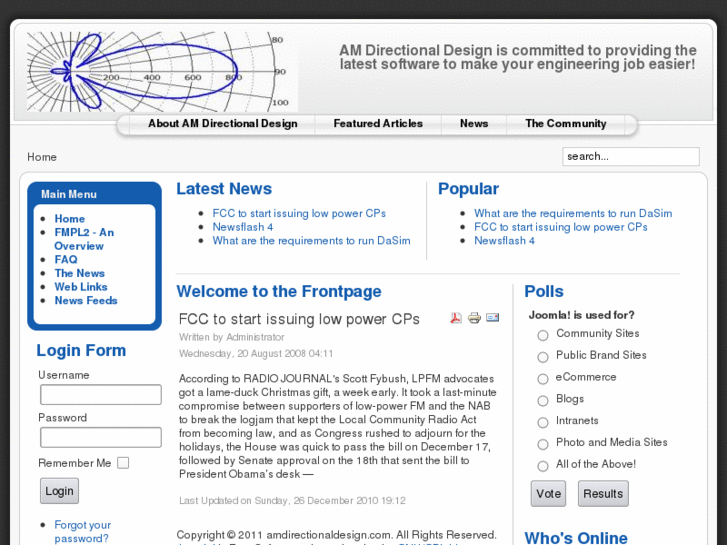Open FMPL2 - An Overview in Main Menu

tap(84, 239)
